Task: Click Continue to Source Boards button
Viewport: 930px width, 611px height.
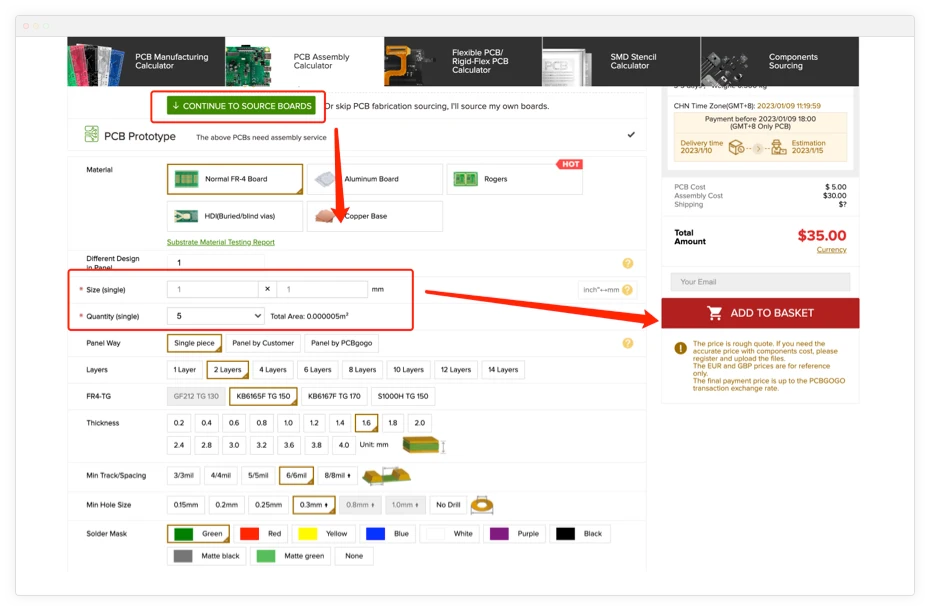Action: [241, 106]
